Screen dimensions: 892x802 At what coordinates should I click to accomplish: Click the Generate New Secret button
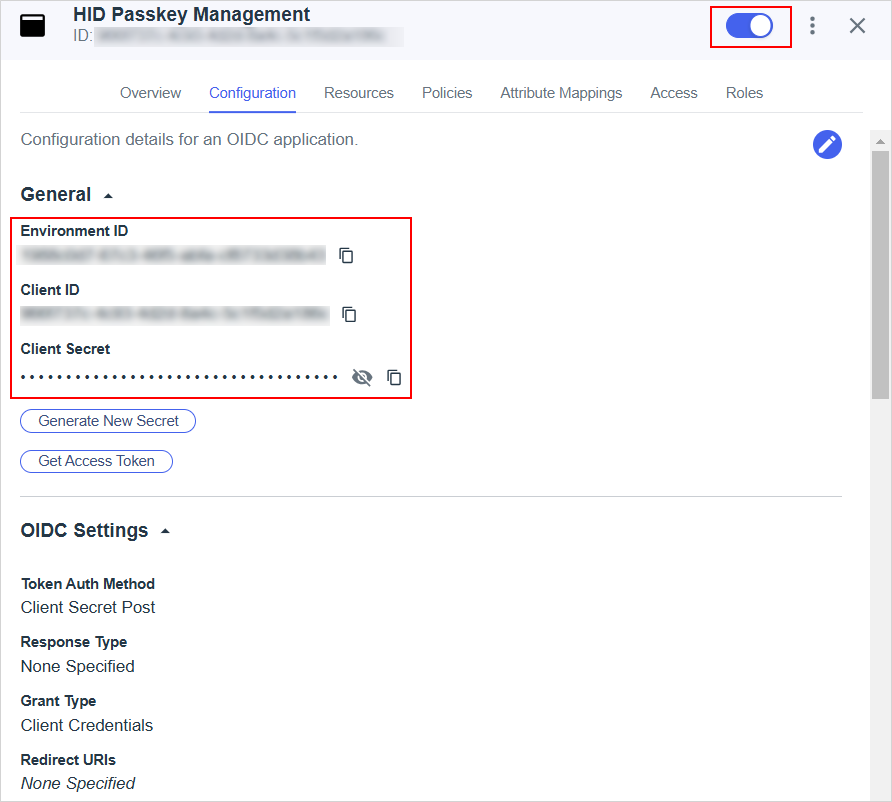[x=108, y=421]
